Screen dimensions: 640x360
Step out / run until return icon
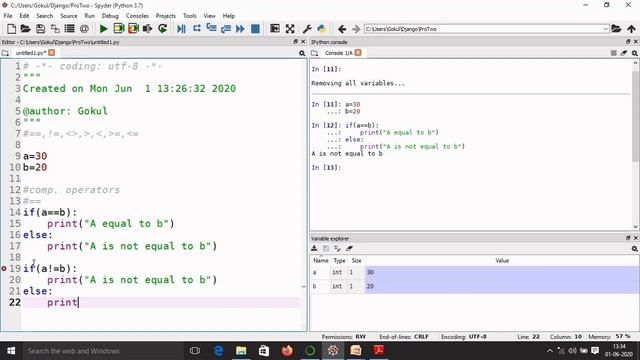pyautogui.click(x=226, y=29)
